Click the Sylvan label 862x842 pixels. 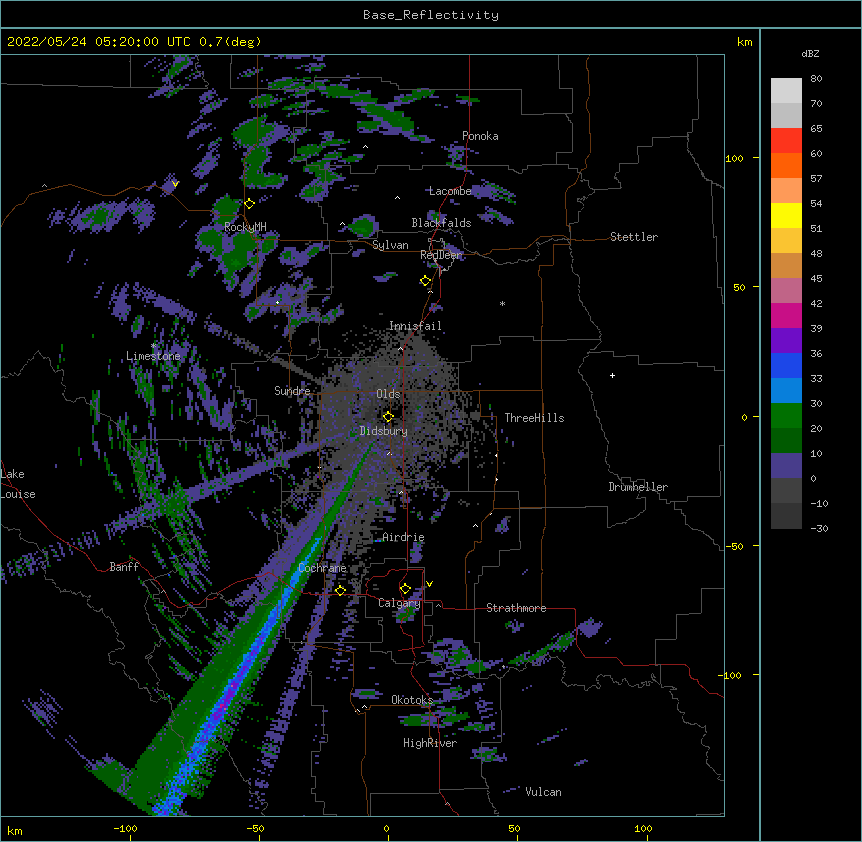[x=390, y=245]
